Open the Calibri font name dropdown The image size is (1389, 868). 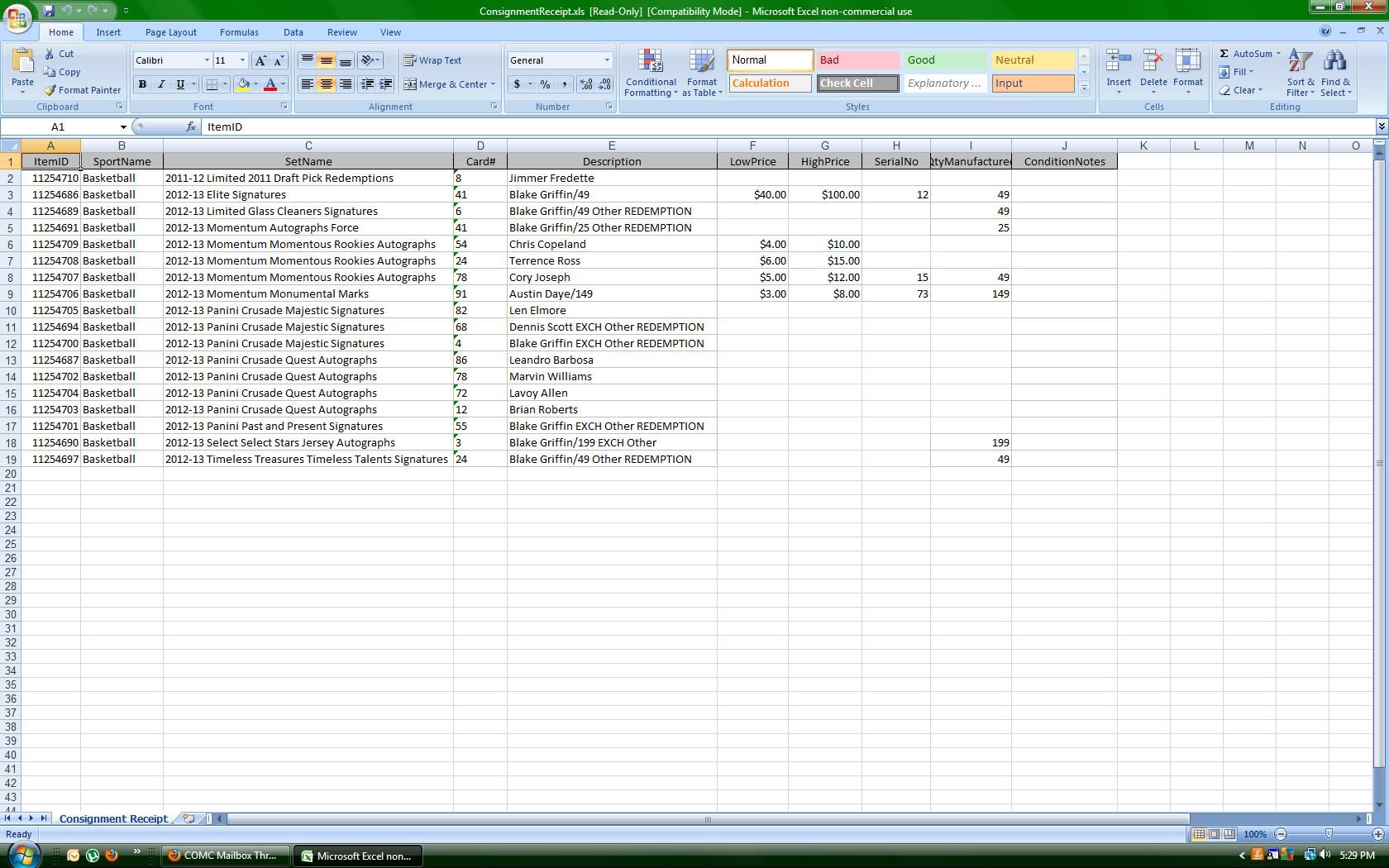(x=207, y=60)
